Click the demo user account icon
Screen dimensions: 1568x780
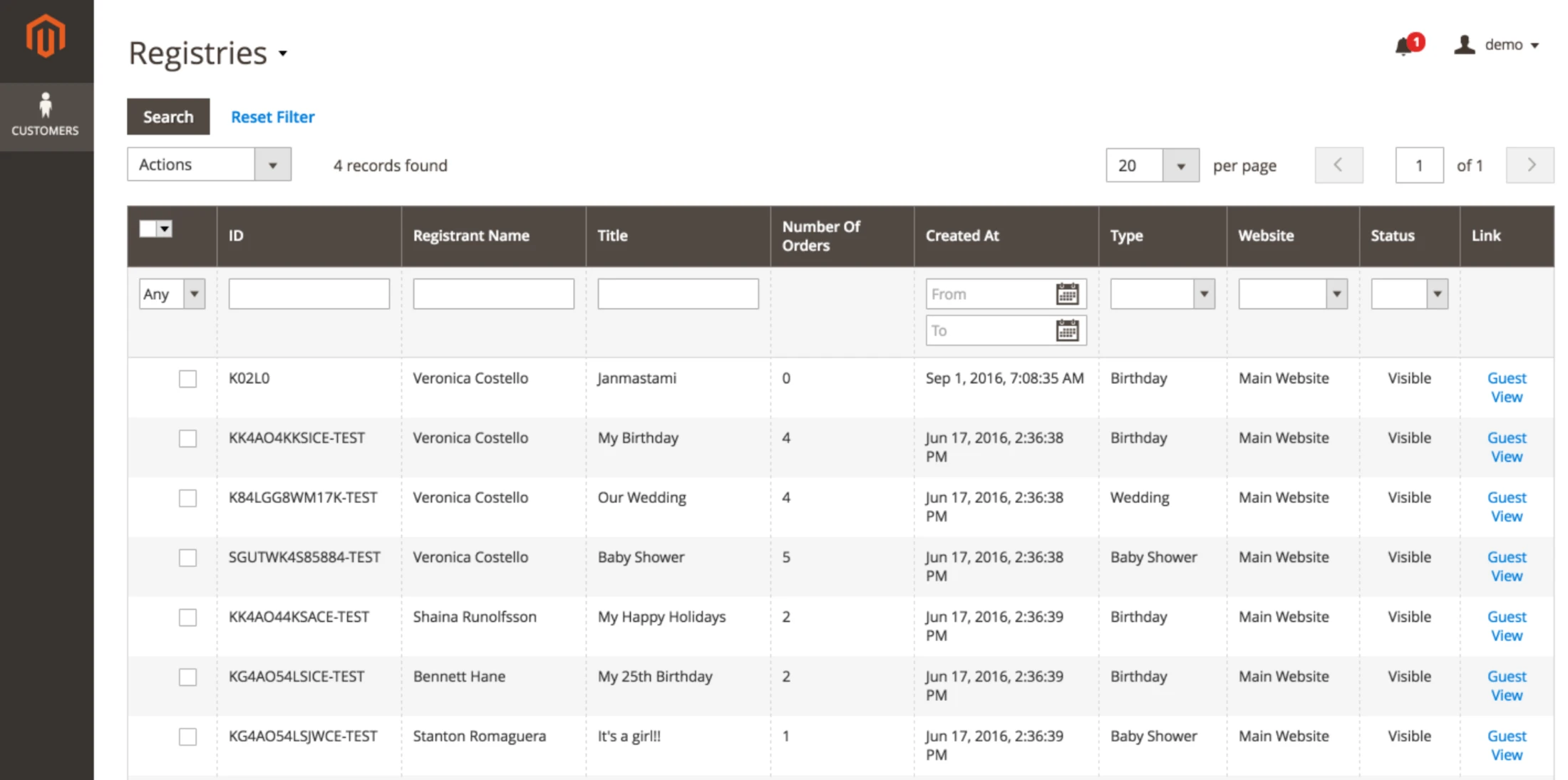1464,45
